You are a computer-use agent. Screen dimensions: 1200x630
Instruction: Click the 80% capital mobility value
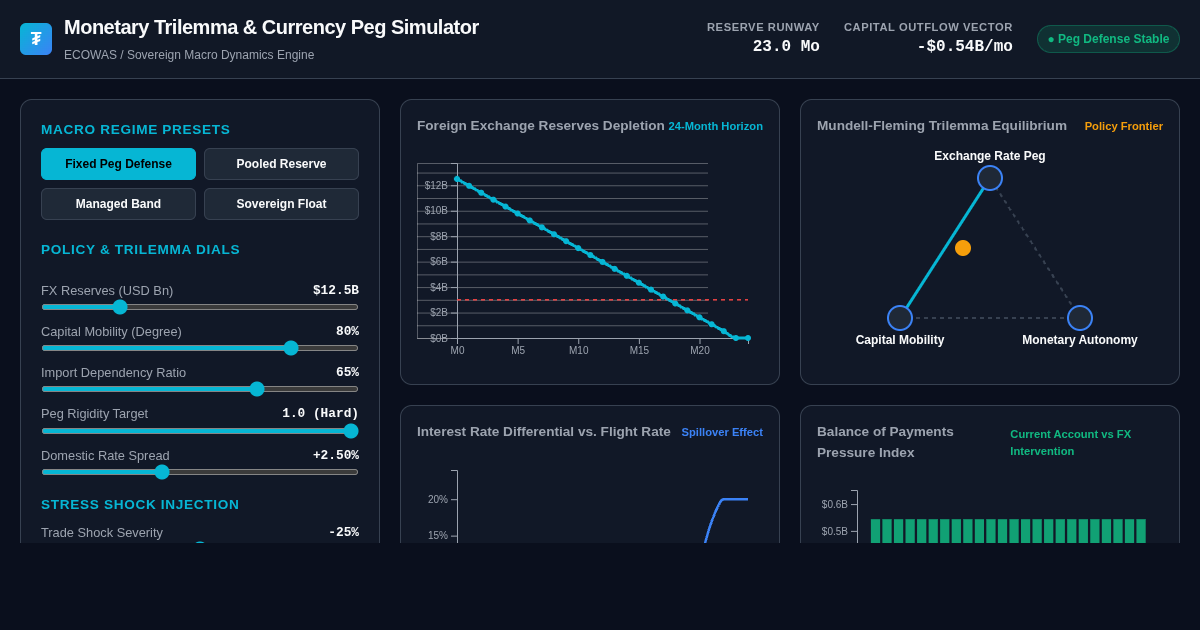click(347, 331)
